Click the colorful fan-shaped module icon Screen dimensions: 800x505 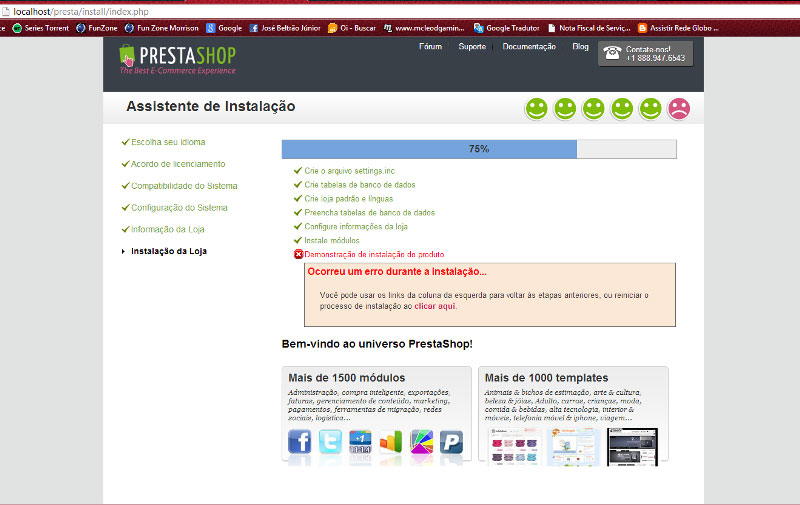click(421, 442)
